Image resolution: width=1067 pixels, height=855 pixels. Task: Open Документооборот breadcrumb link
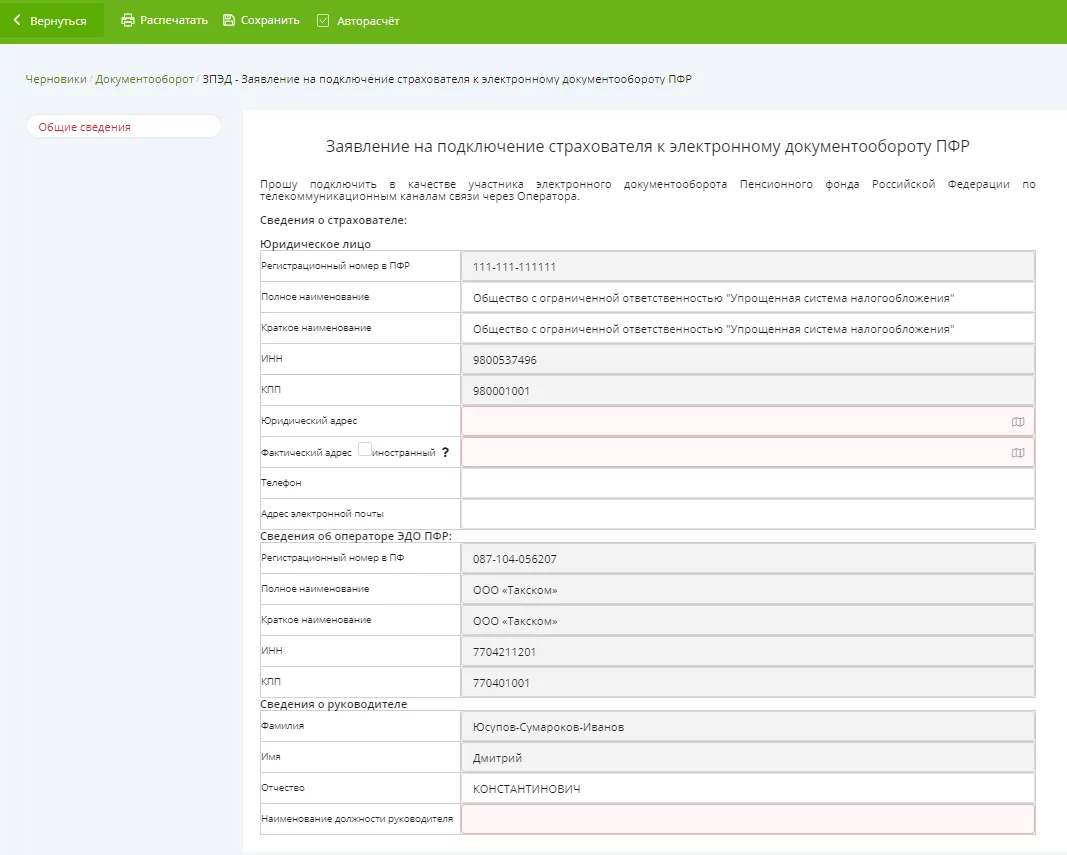(x=145, y=79)
